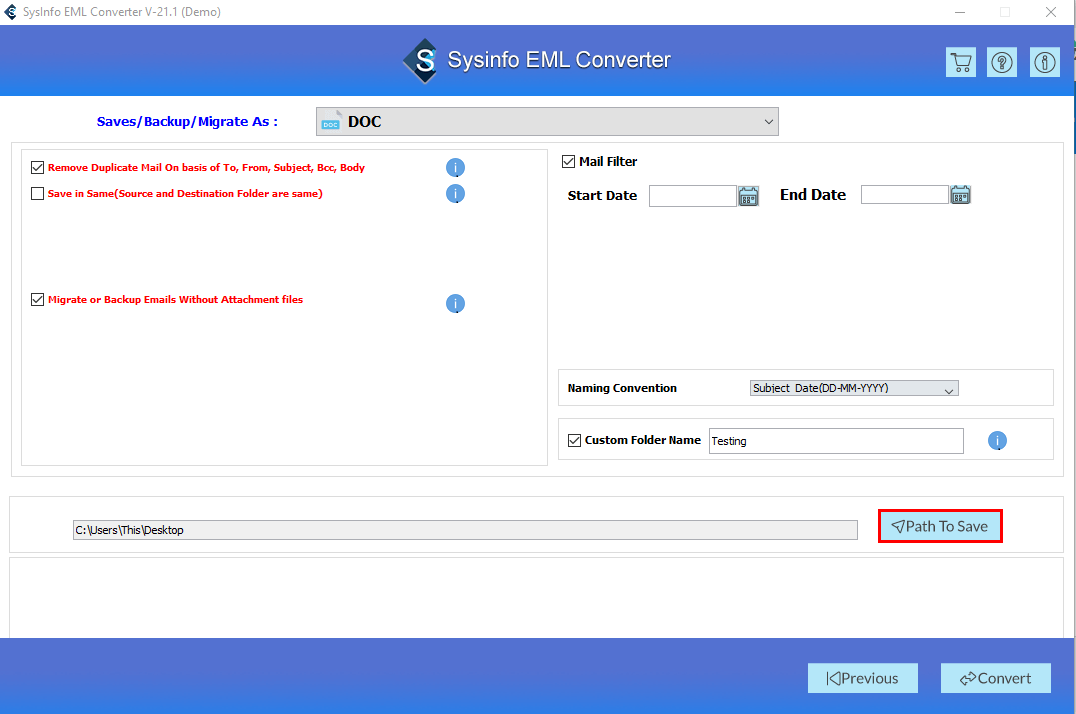Click the Previous button
Viewport: 1076px width, 714px height.
[862, 677]
